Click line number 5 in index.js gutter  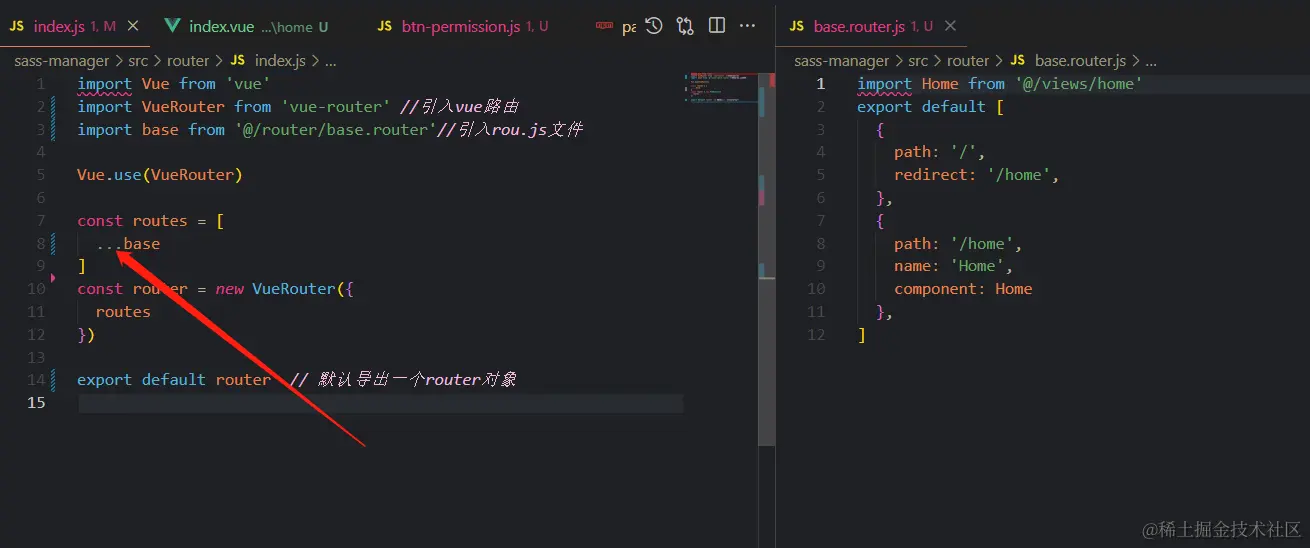(x=41, y=175)
